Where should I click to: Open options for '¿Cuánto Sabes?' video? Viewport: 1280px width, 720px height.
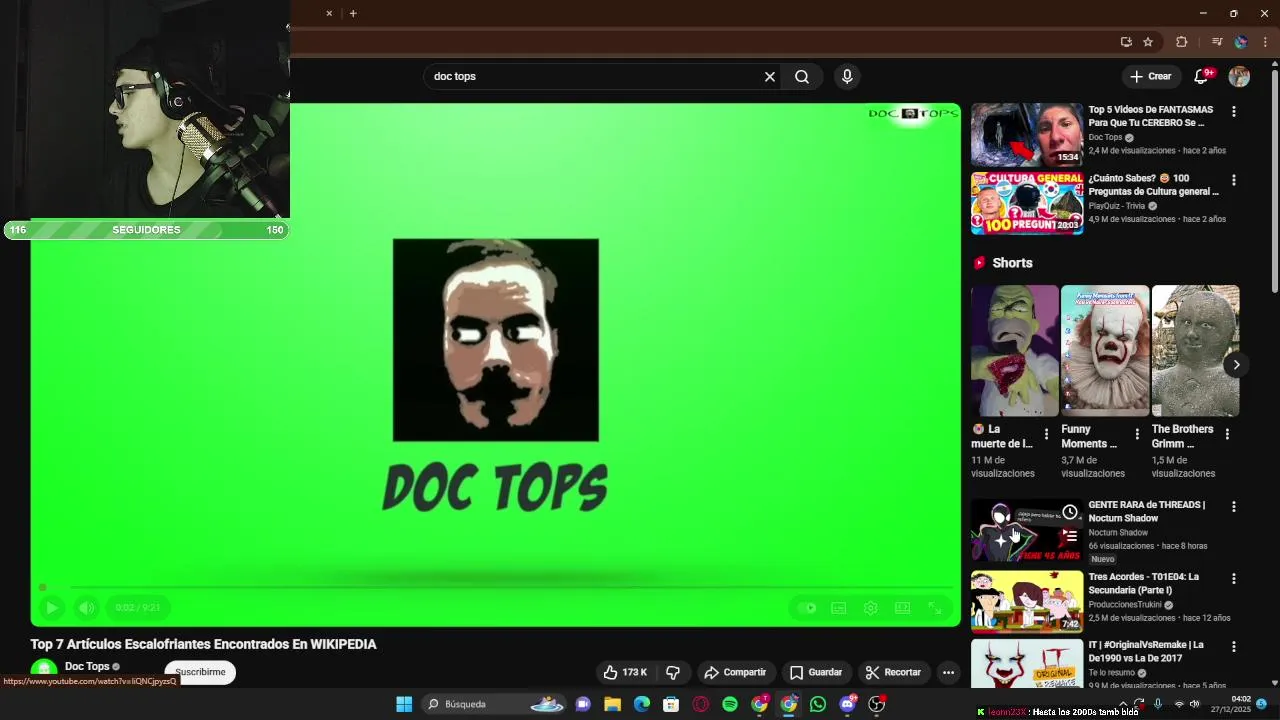1234,180
